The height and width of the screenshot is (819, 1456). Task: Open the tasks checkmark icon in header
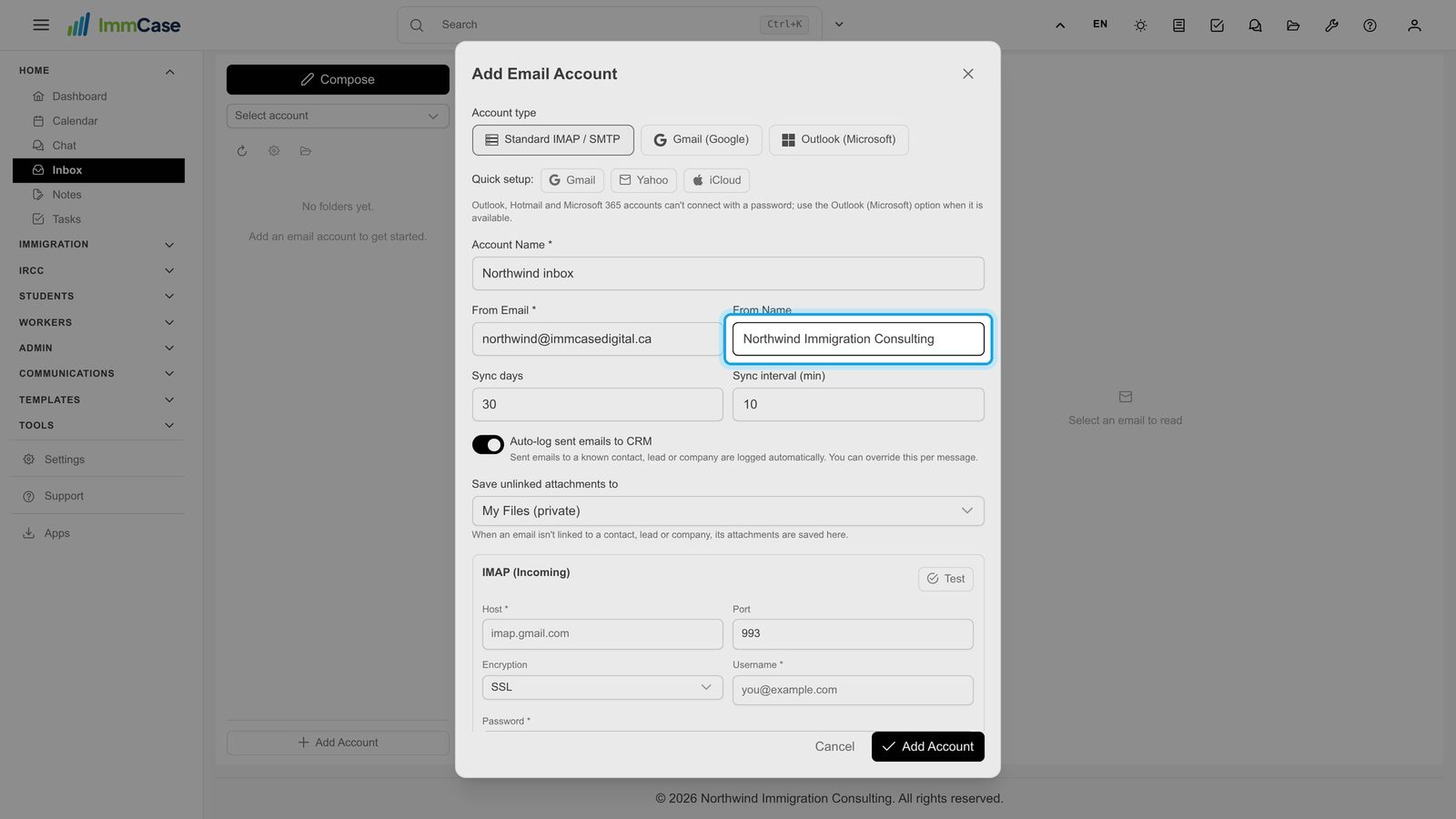point(1217,25)
